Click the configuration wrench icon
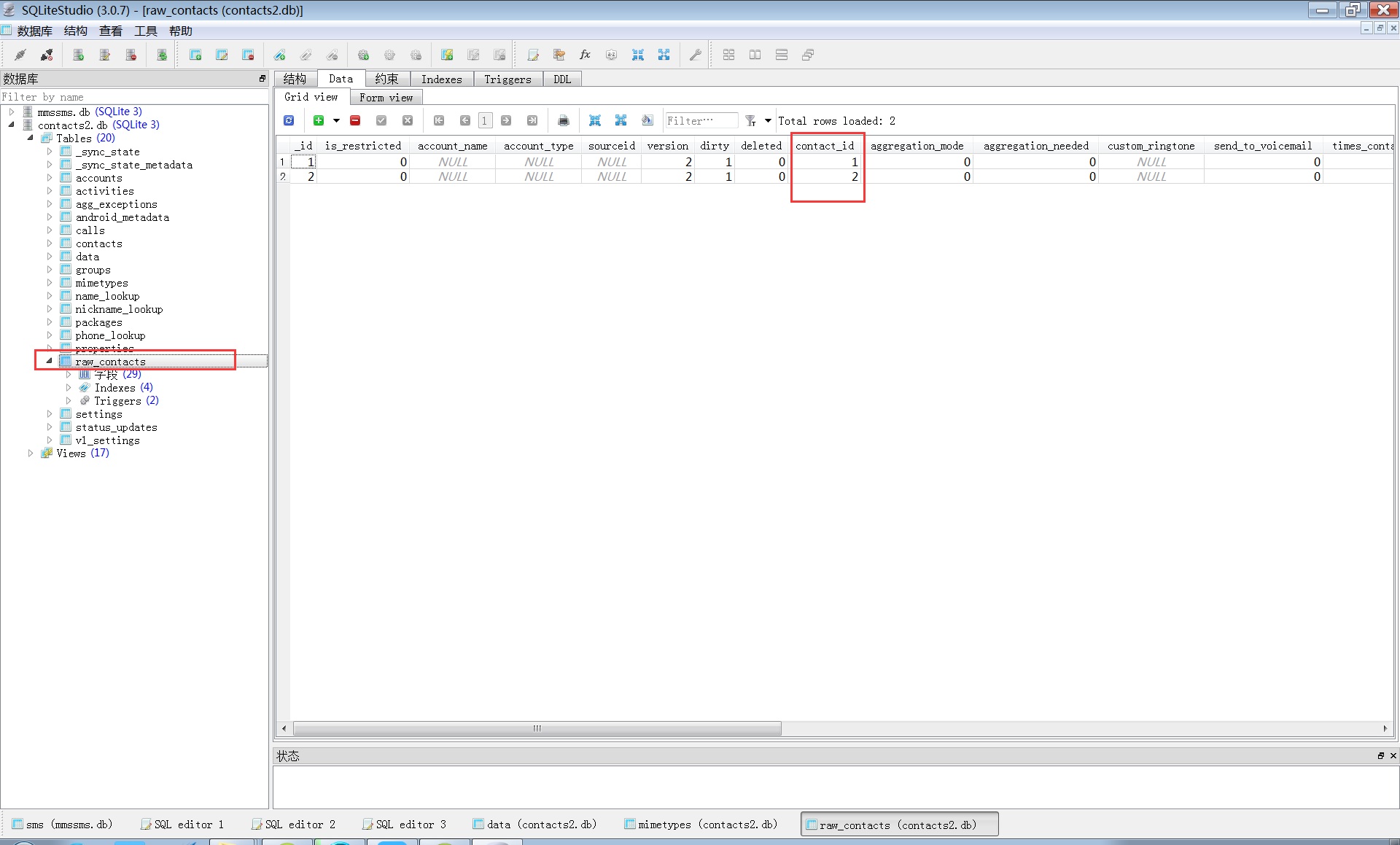1400x845 pixels. 695,55
